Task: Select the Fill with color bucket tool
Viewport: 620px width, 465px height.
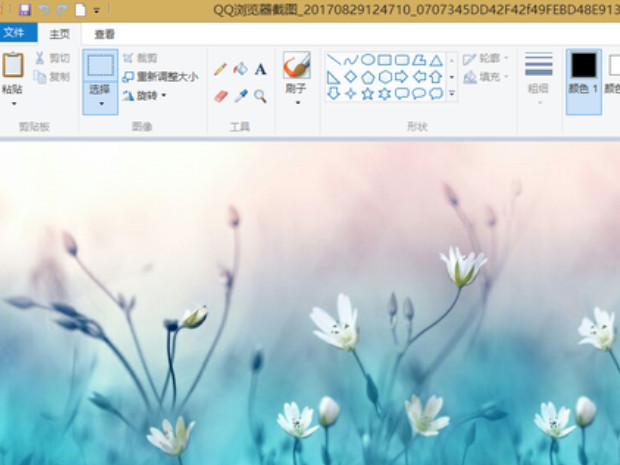Action: 240,69
